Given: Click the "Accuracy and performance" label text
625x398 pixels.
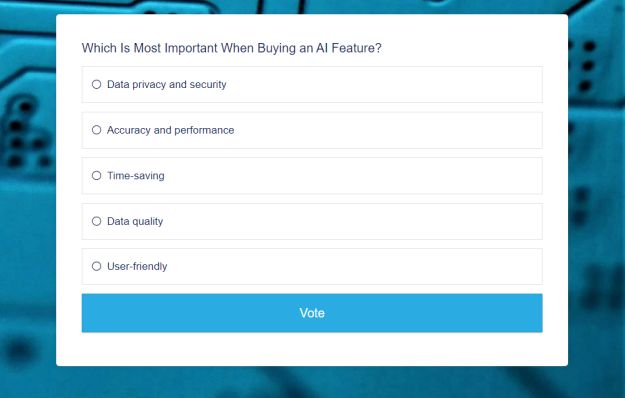Looking at the screenshot, I should [171, 130].
